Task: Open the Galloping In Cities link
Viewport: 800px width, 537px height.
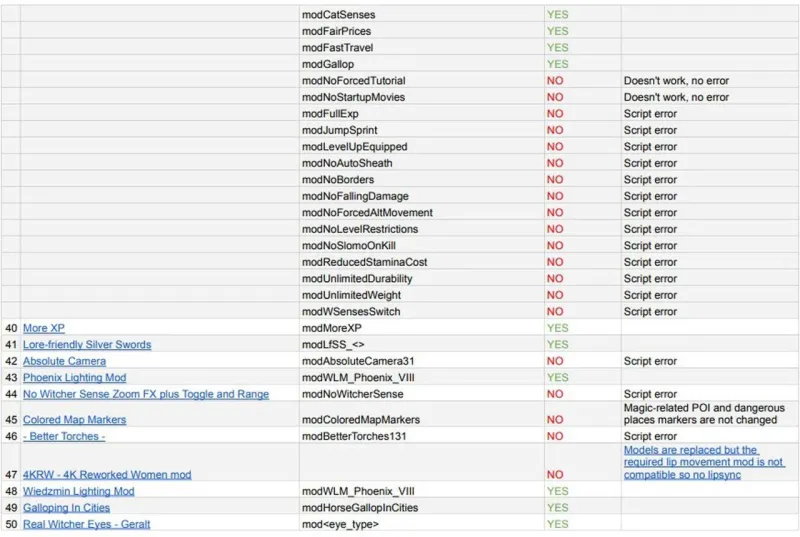Action: (x=66, y=508)
